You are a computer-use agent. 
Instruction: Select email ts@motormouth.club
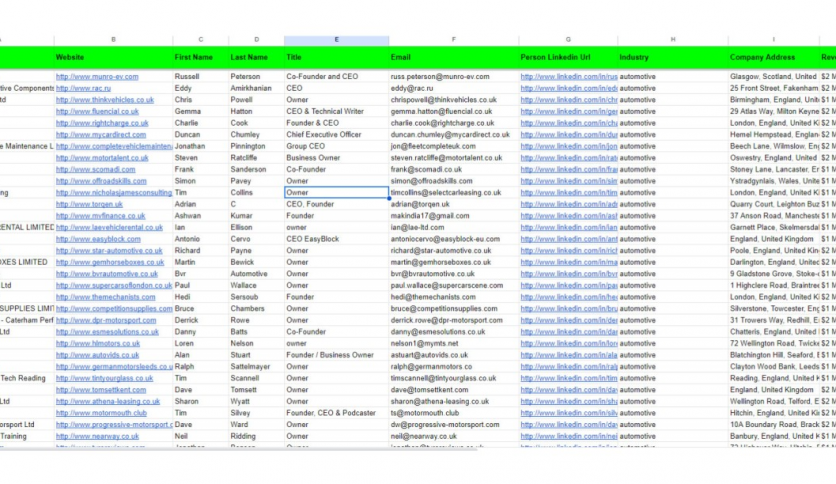[454, 414]
